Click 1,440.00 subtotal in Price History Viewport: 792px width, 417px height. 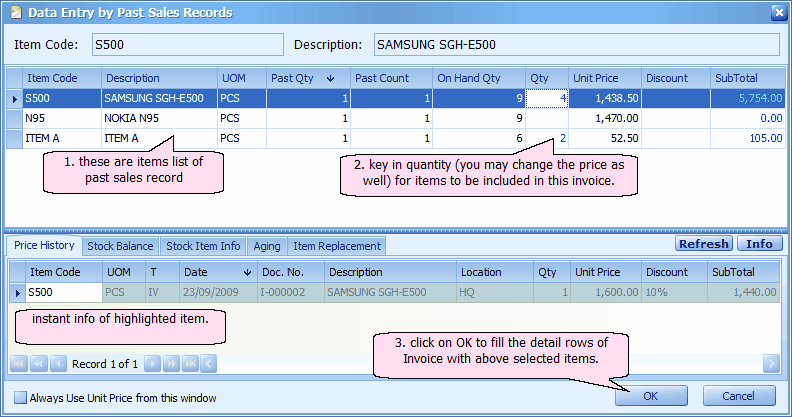(x=743, y=292)
